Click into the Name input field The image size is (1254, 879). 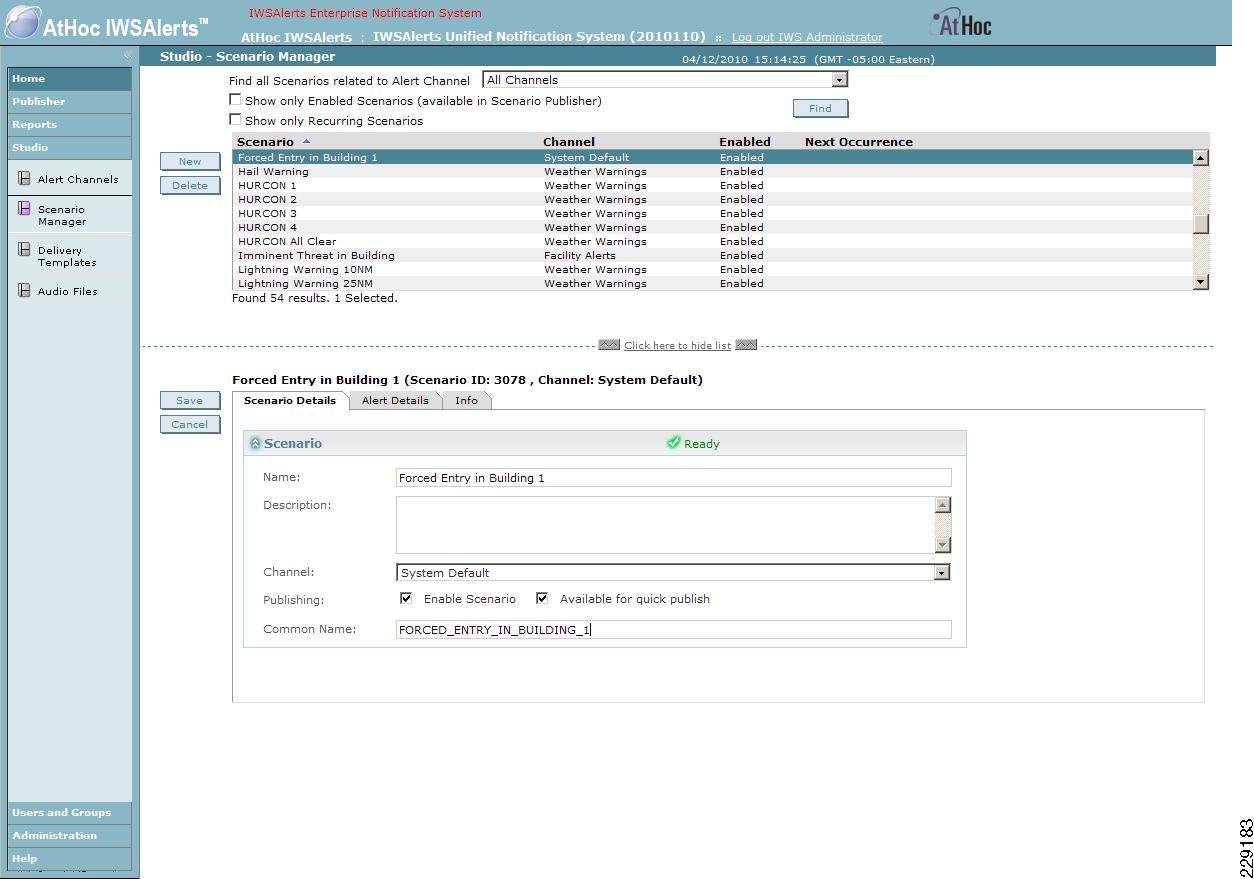point(673,478)
